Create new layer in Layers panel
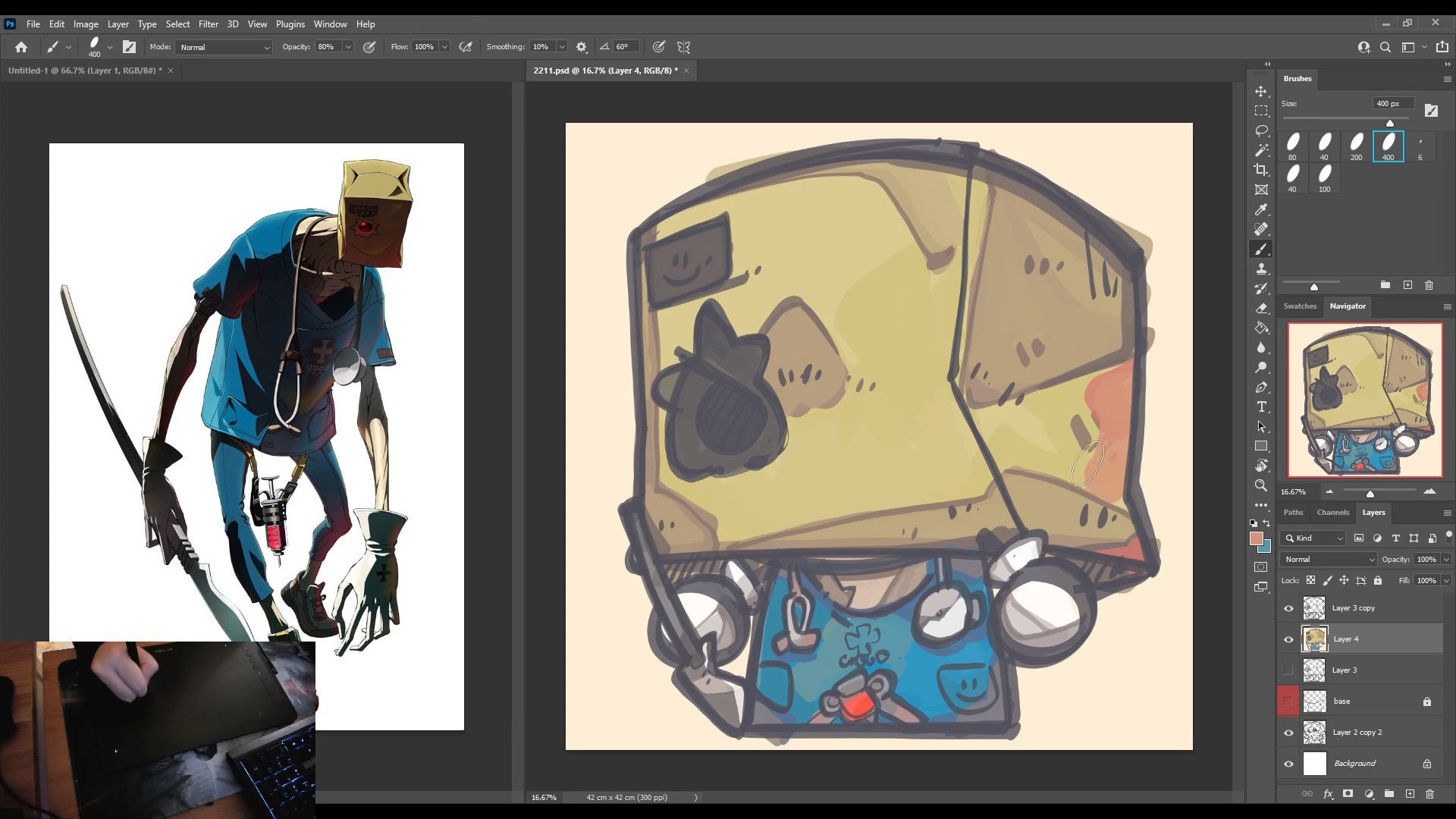This screenshot has height=819, width=1456. (1410, 794)
